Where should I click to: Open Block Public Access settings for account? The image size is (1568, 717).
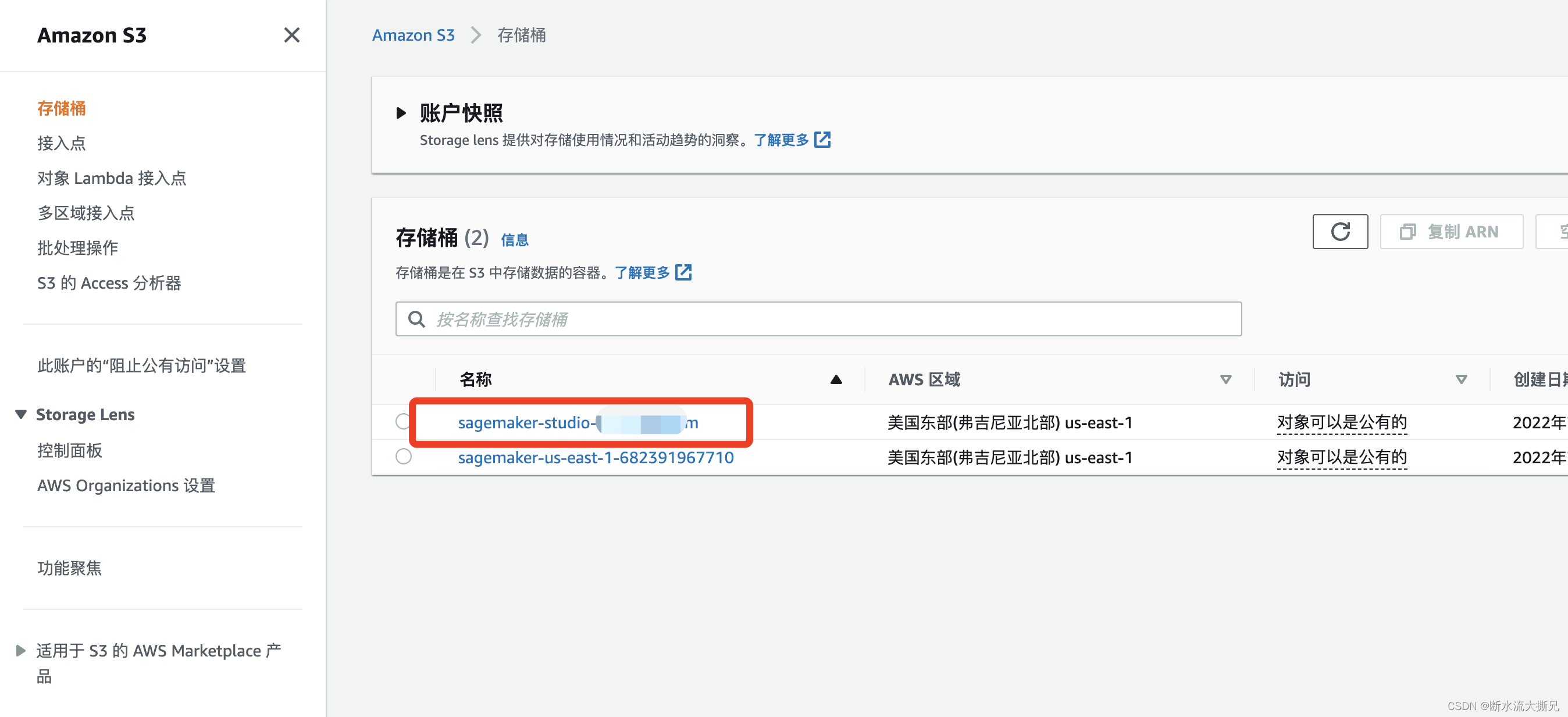tap(141, 365)
